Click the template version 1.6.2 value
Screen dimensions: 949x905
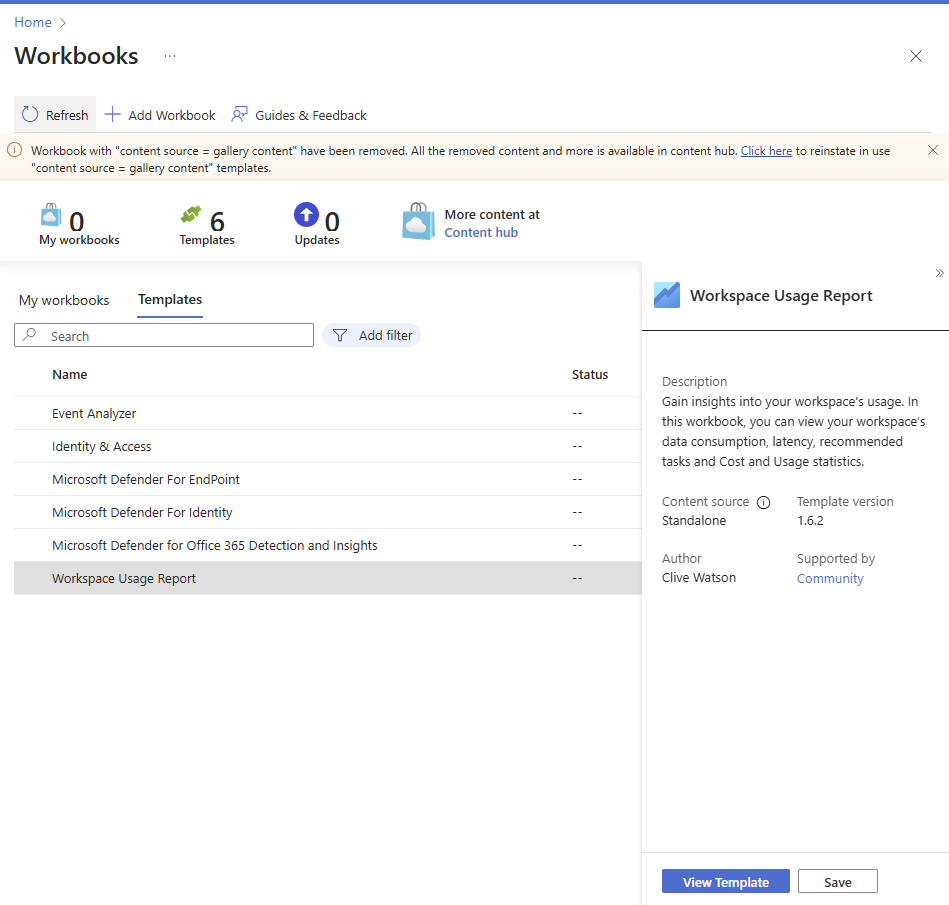tap(810, 521)
